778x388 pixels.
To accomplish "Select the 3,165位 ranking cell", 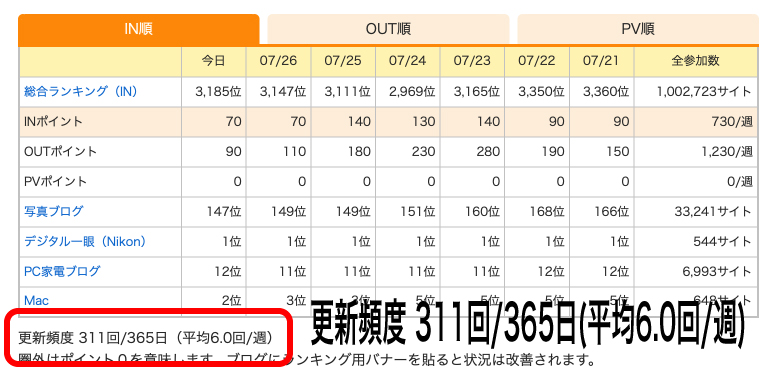I will pos(472,92).
